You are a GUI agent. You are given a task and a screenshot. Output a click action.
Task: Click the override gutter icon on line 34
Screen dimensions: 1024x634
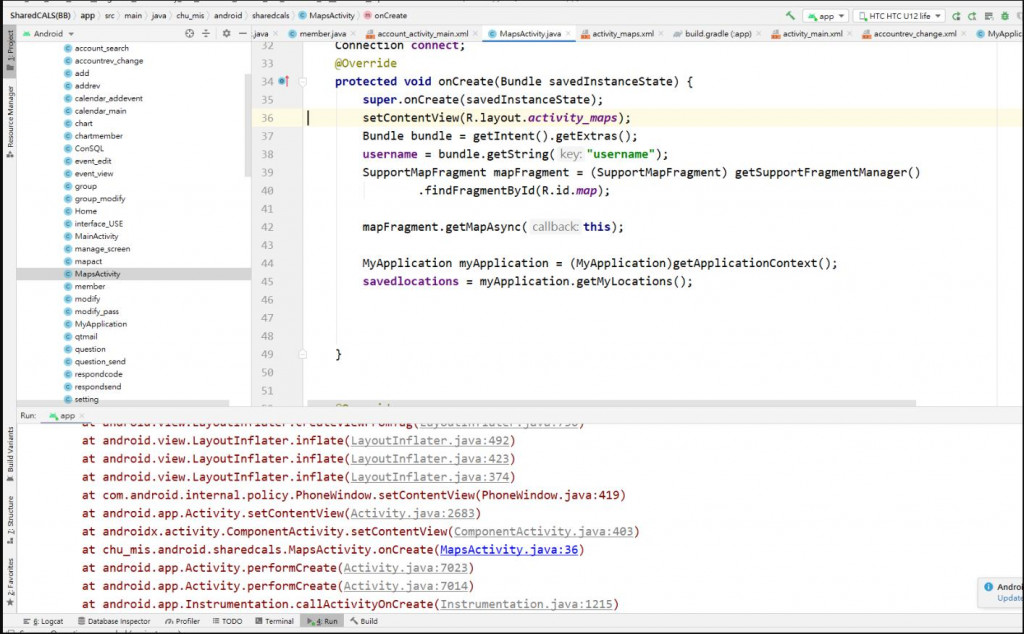pos(283,81)
